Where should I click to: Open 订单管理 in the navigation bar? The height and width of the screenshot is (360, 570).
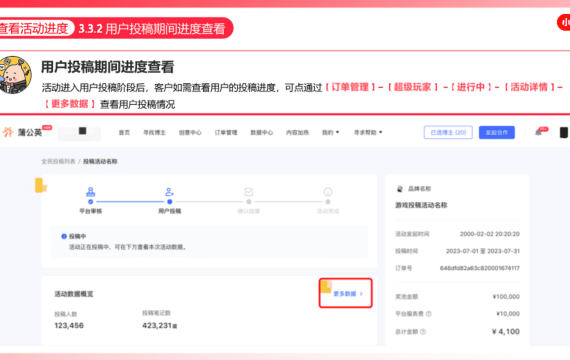(226, 132)
